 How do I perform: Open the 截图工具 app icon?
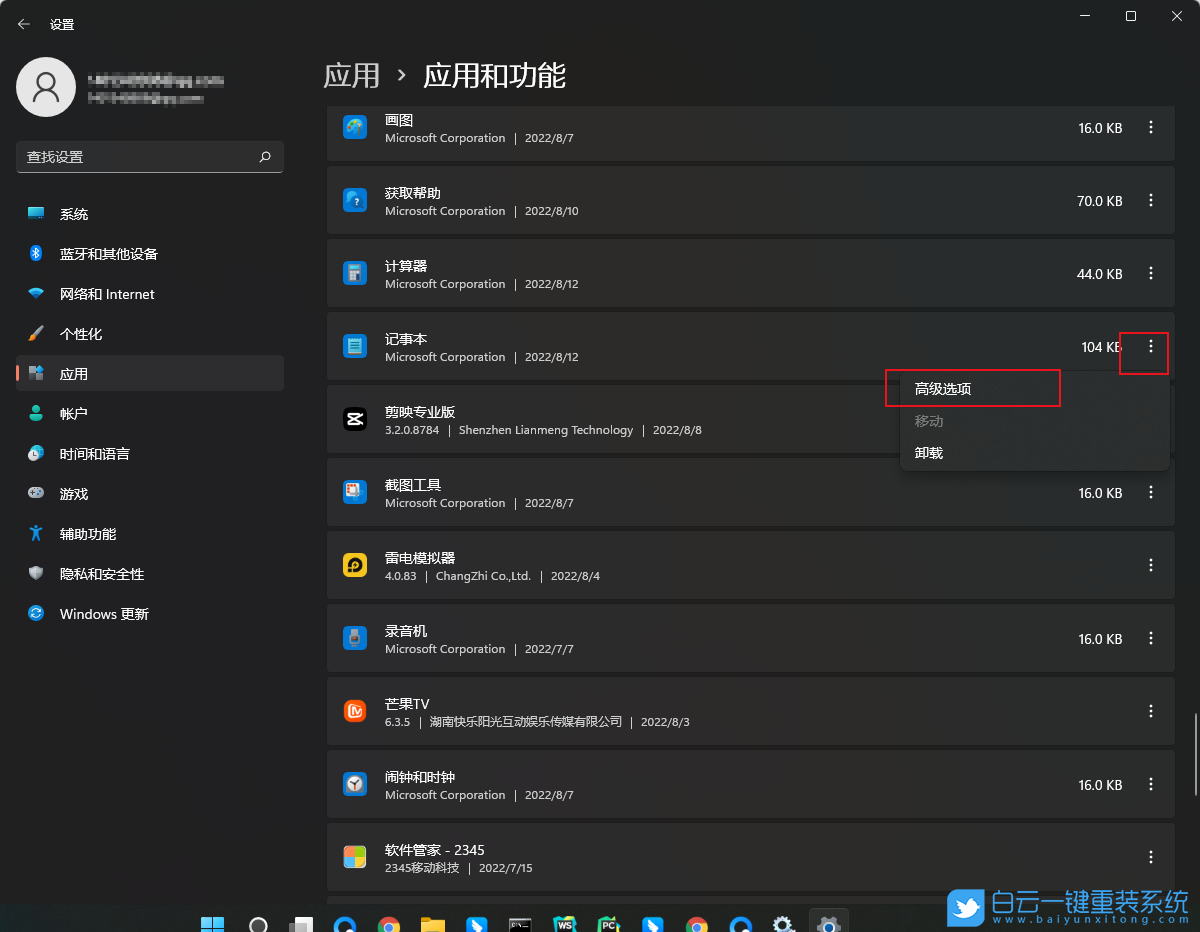coord(355,492)
